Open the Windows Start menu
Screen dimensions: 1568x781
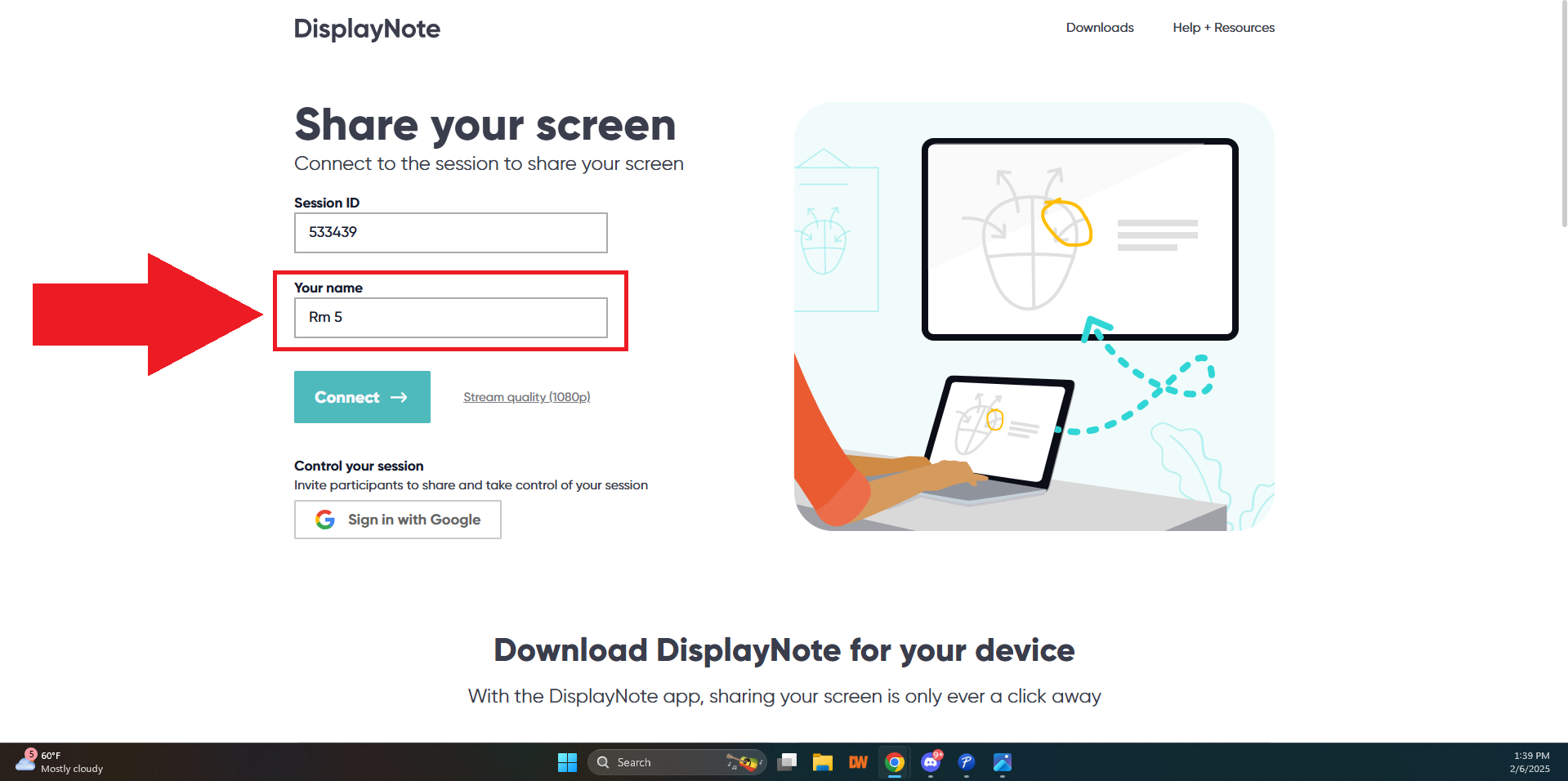(x=567, y=762)
